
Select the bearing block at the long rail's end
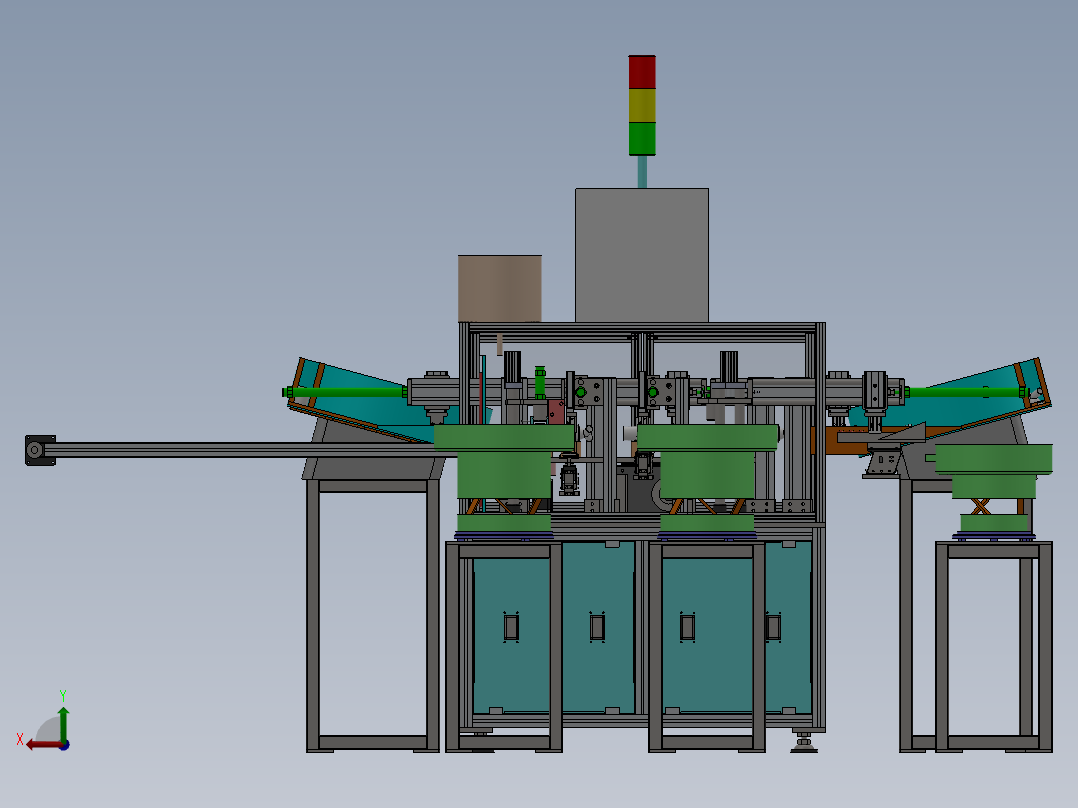click(x=40, y=450)
